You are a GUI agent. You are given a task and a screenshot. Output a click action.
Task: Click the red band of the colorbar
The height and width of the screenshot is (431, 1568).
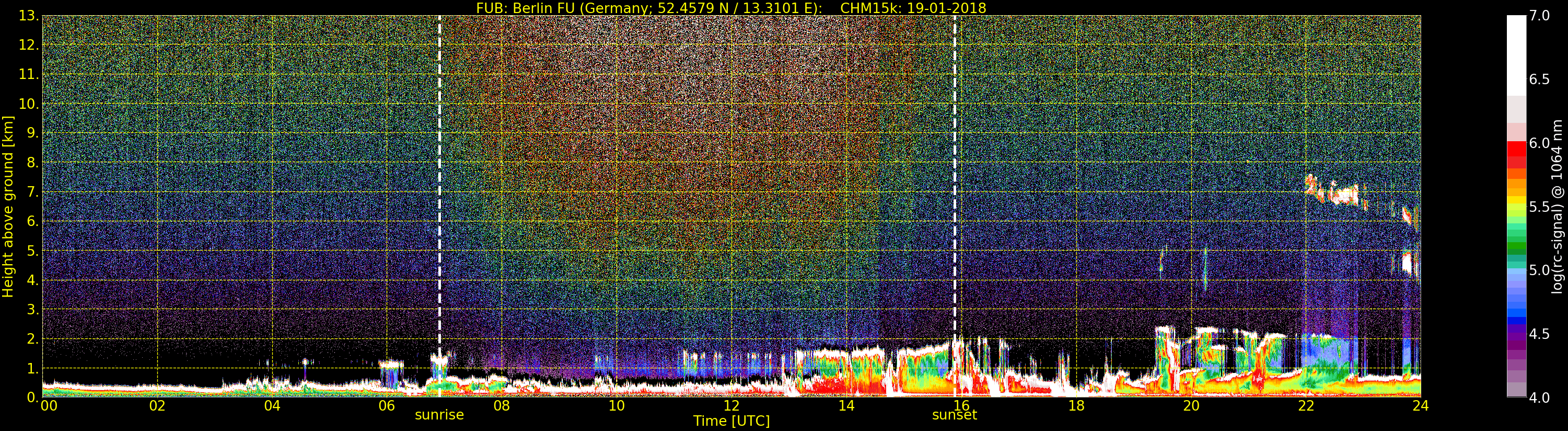click(1516, 150)
